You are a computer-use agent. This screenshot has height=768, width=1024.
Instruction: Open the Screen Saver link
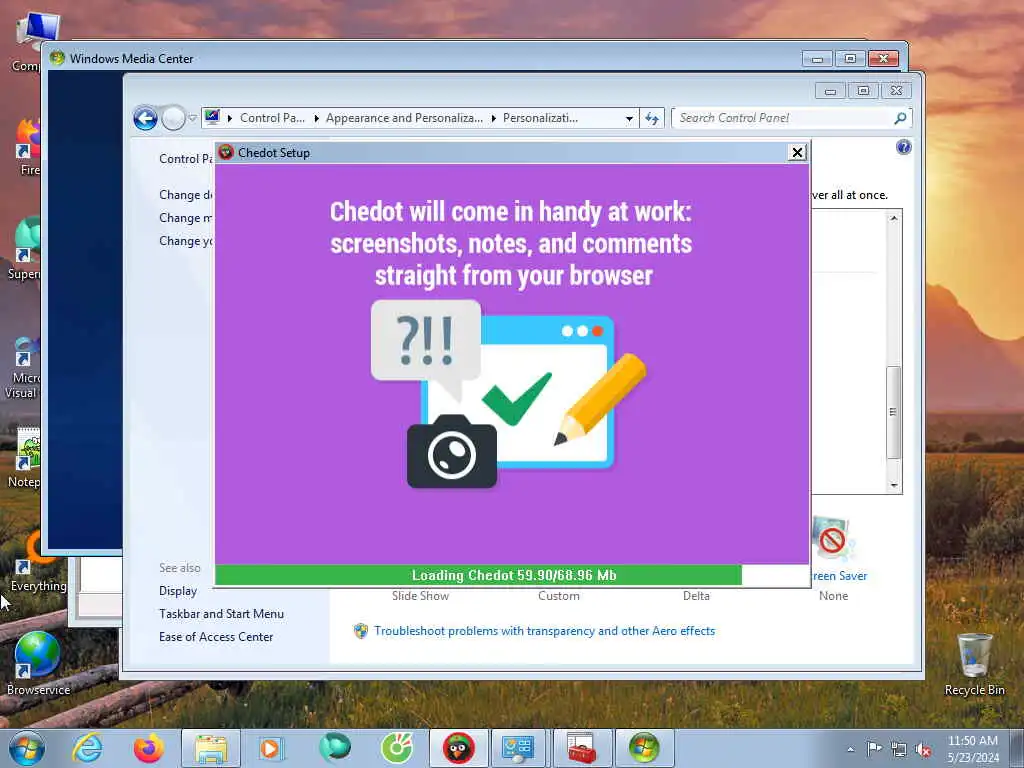[x=839, y=576]
